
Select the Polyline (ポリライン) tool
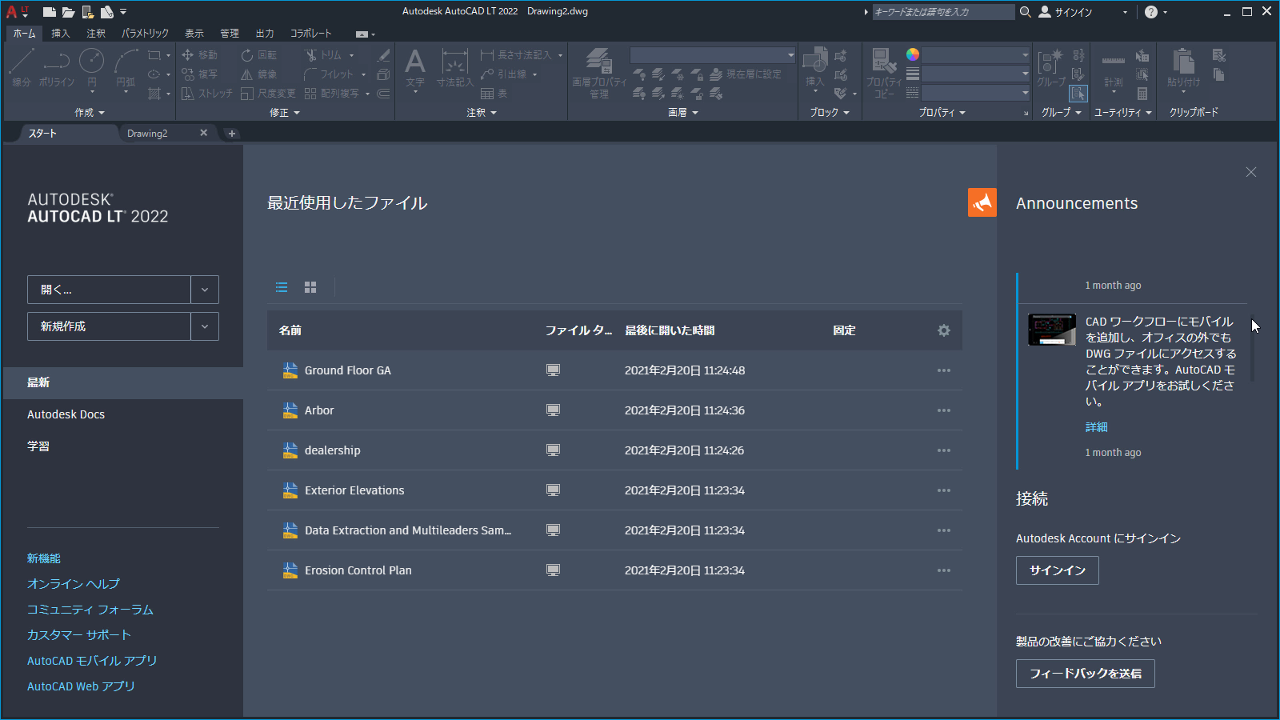point(57,69)
